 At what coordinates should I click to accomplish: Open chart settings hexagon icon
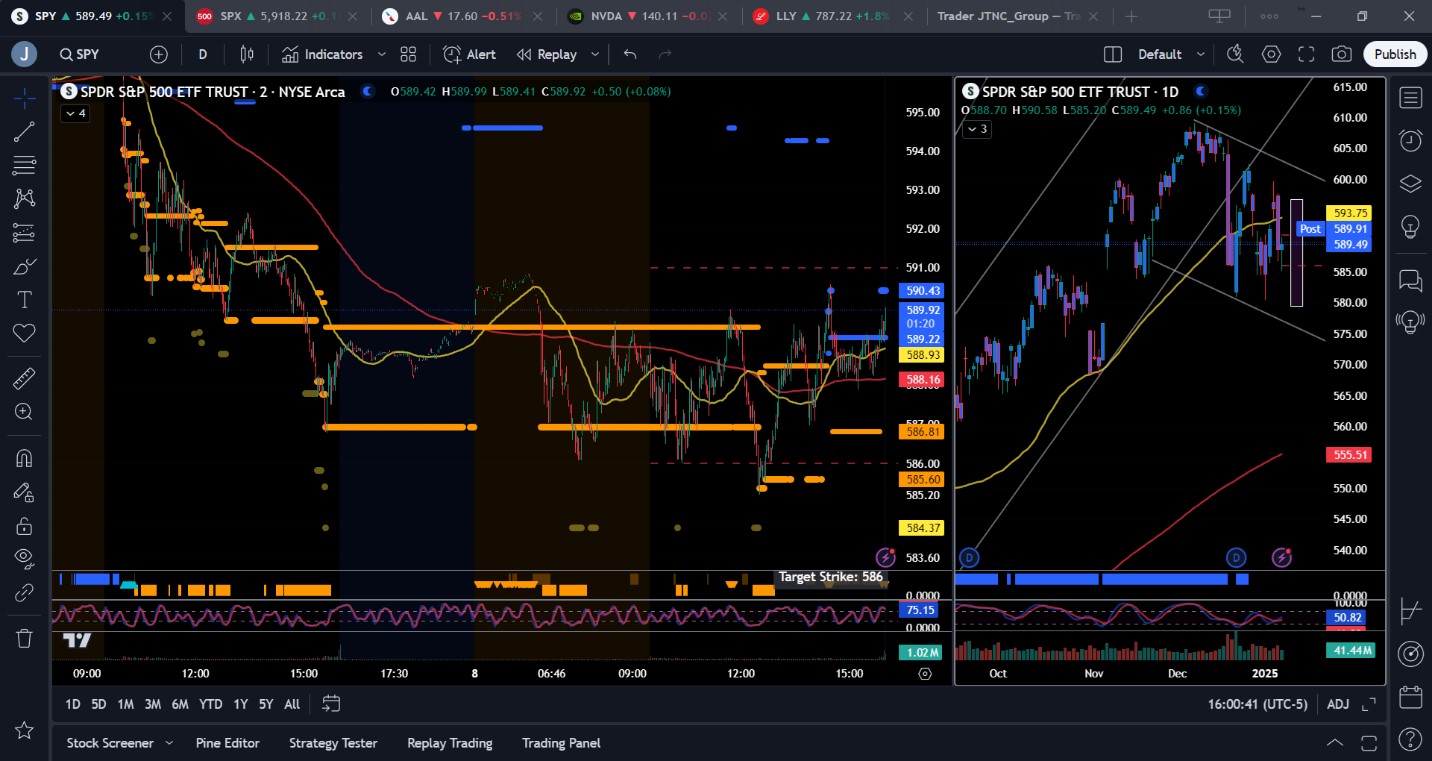(1271, 54)
